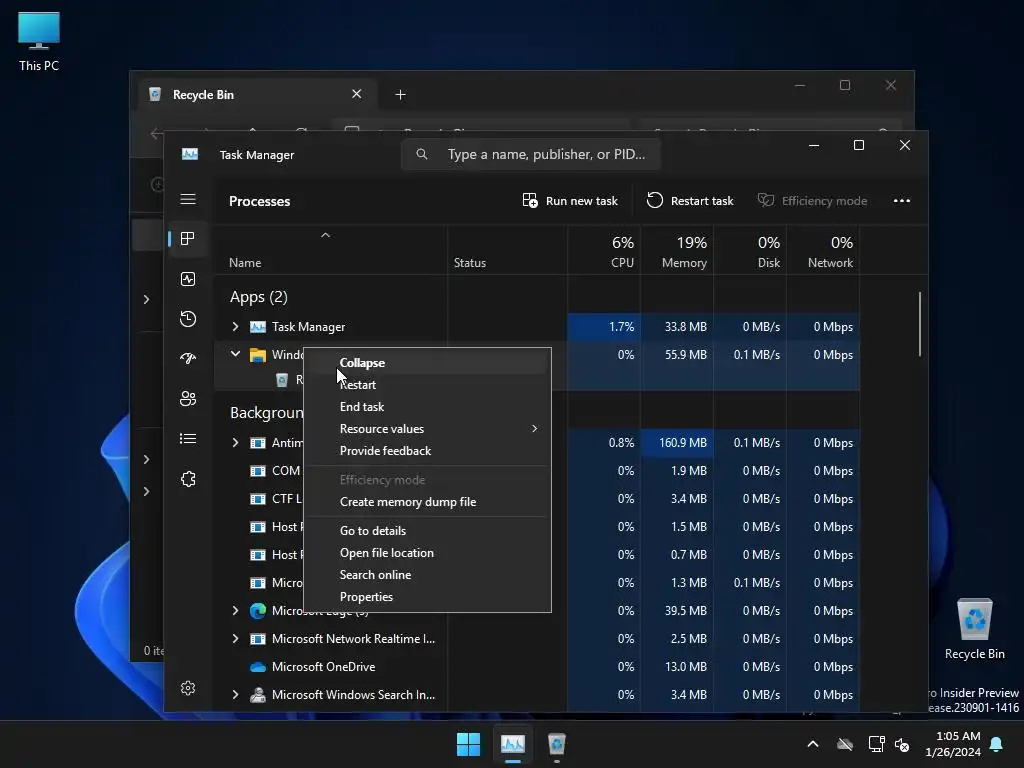1024x768 pixels.
Task: Choose Go to details in context menu
Action: tap(427, 531)
